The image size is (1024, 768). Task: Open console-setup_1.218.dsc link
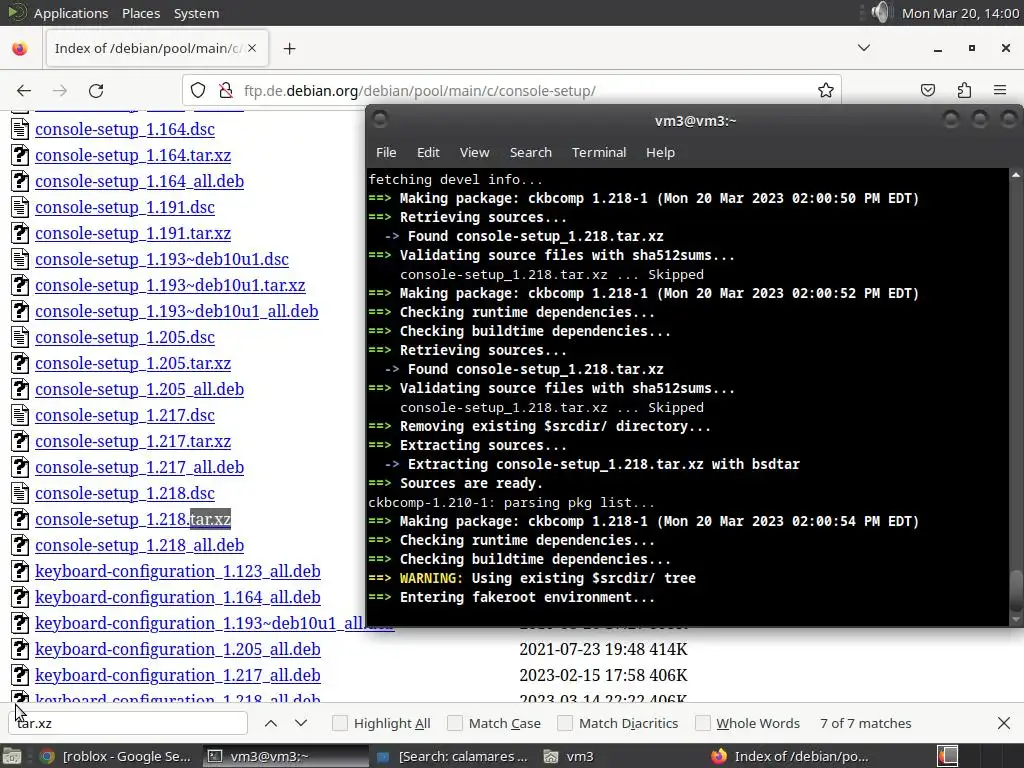click(x=125, y=494)
